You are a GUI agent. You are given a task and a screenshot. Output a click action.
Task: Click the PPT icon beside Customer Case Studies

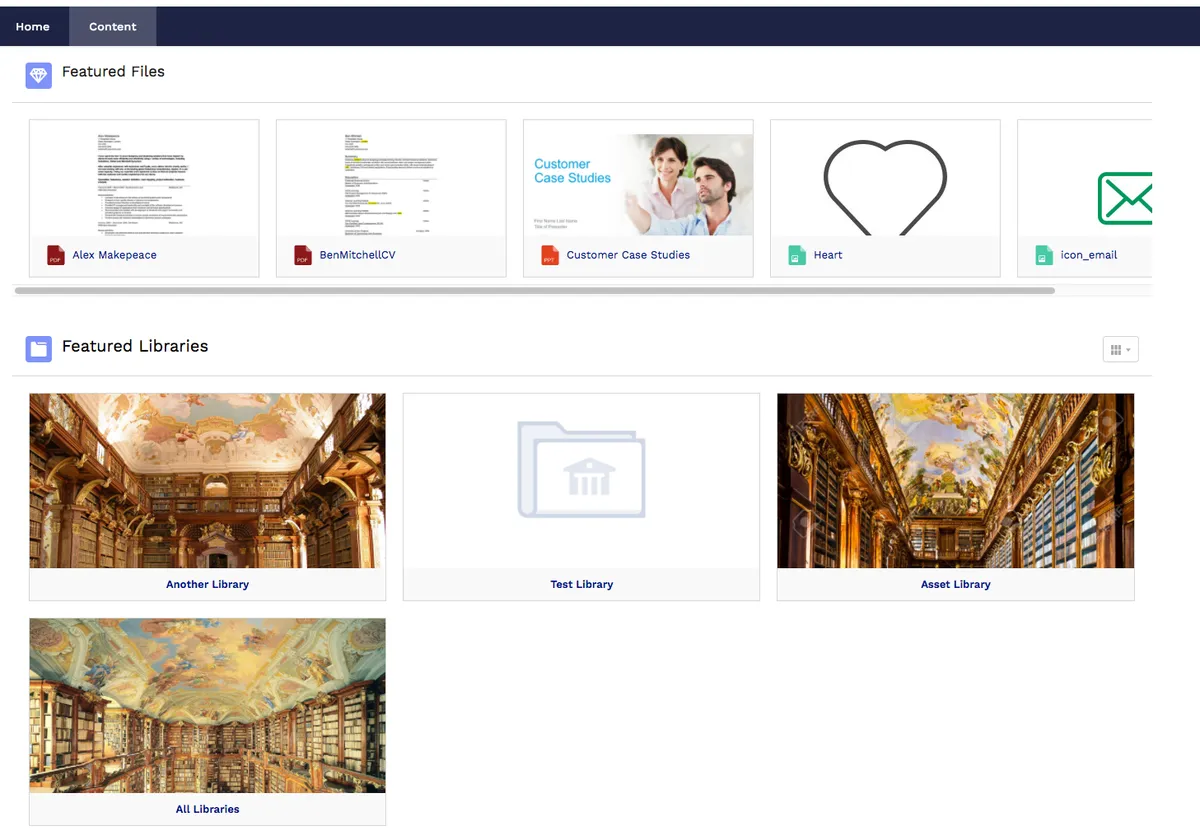(549, 255)
